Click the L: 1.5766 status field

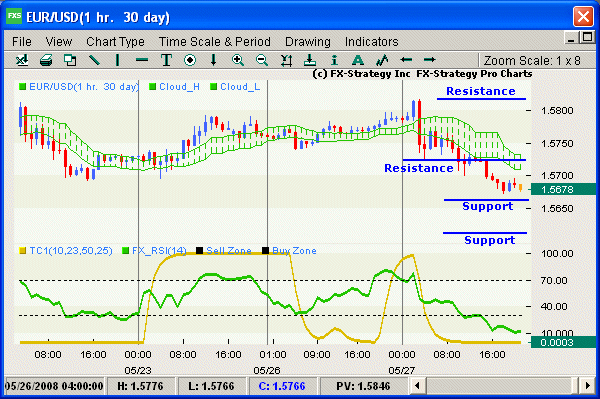[211, 386]
